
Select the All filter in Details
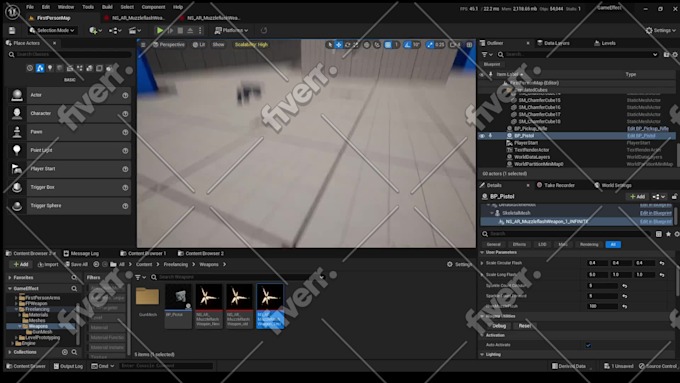pos(613,245)
